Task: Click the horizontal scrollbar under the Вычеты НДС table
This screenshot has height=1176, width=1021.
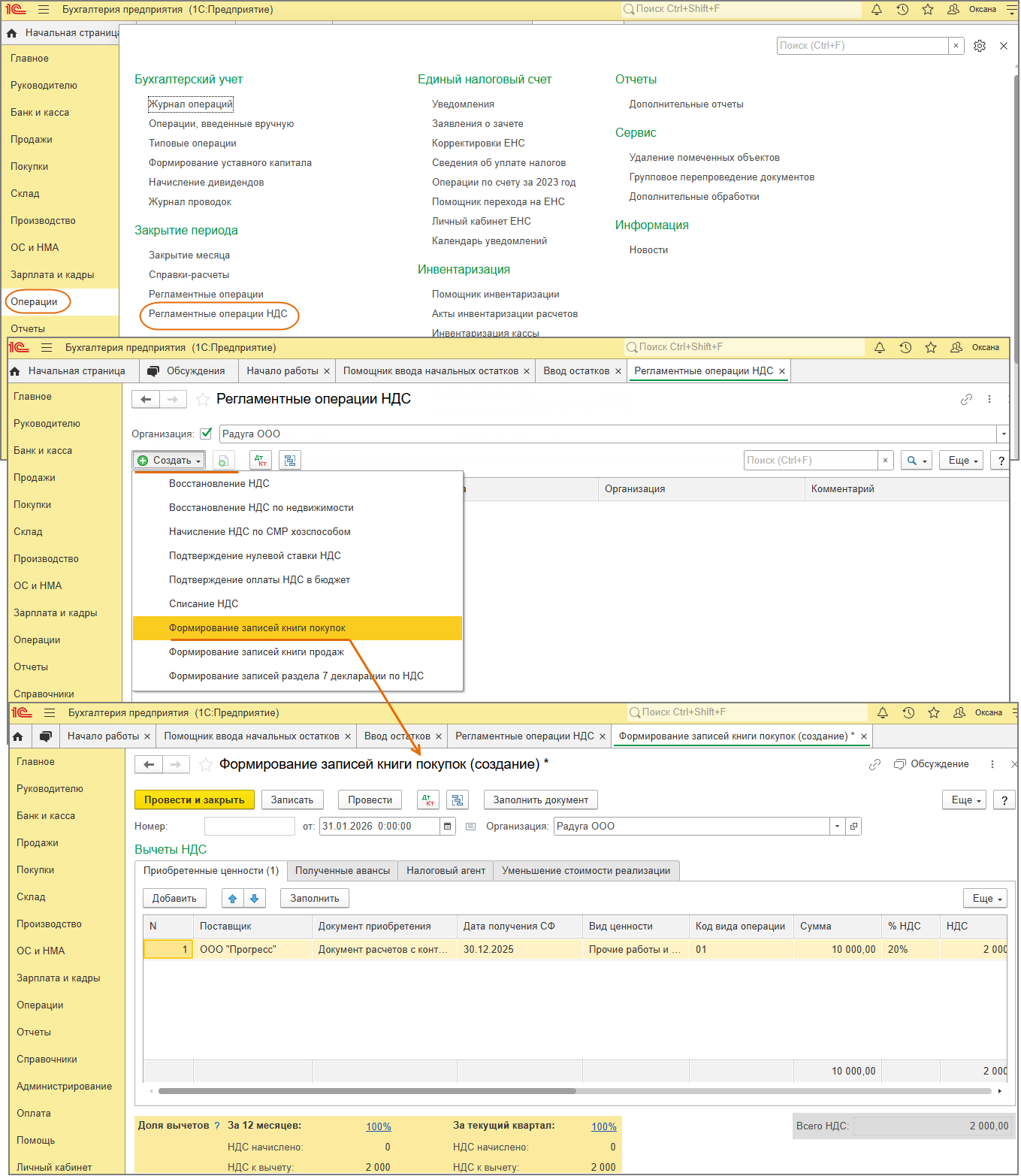Action: pyautogui.click(x=367, y=1091)
